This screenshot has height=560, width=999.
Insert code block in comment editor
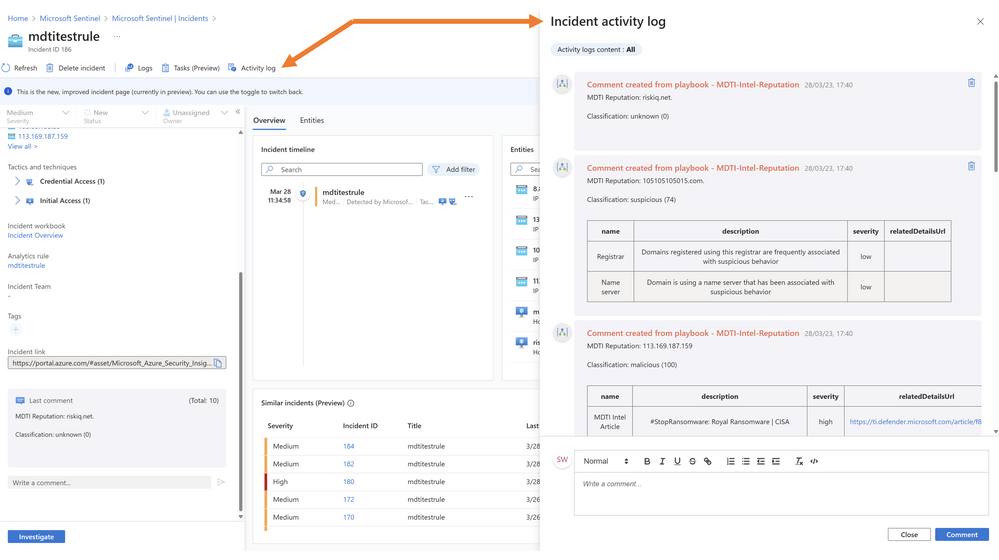click(814, 461)
